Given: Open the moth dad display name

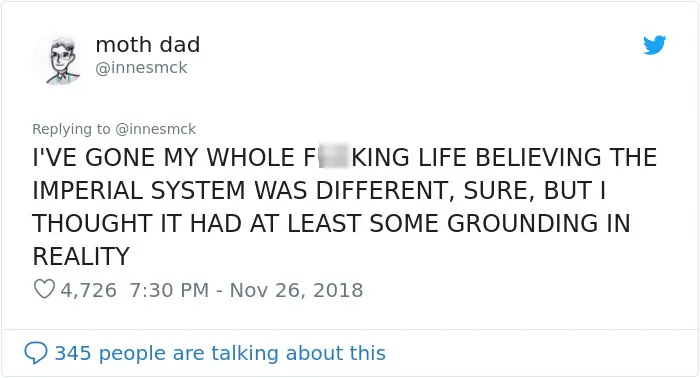Looking at the screenshot, I should [148, 45].
